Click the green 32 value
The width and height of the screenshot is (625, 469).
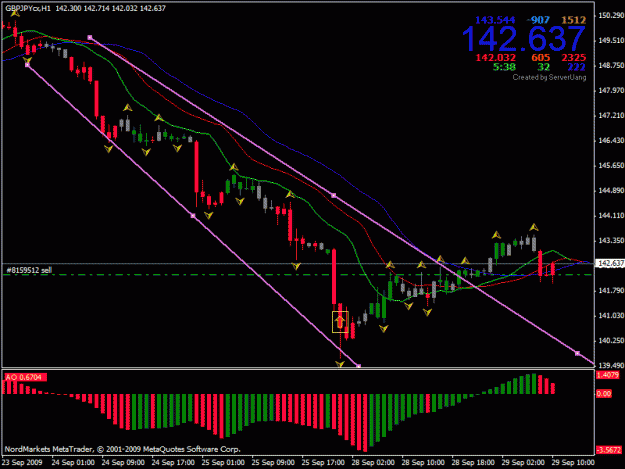pos(543,67)
